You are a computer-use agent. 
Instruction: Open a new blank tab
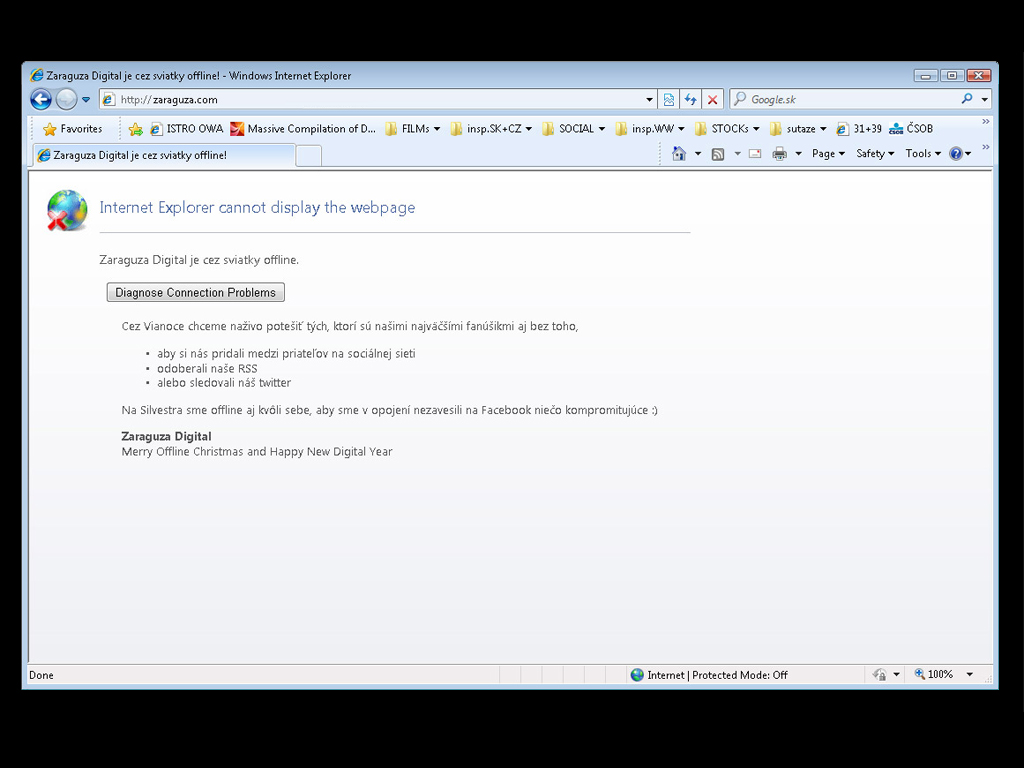click(x=308, y=156)
